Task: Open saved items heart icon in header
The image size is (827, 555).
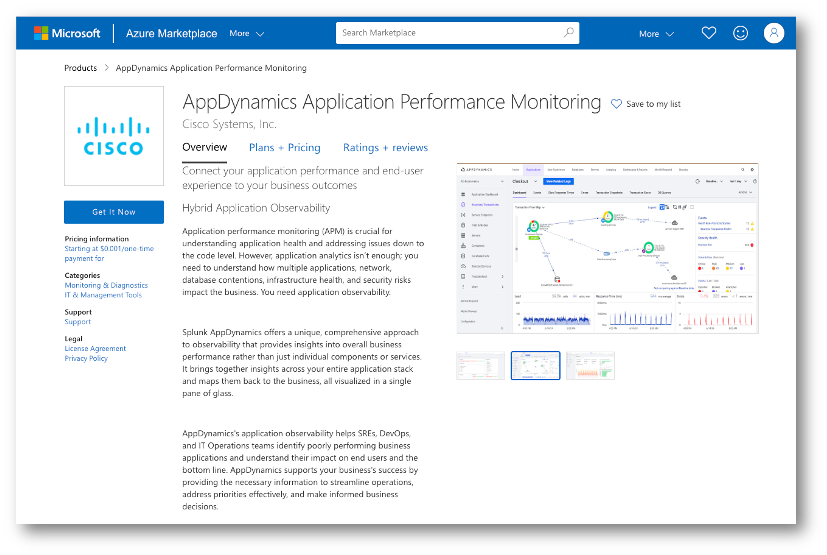Action: (708, 33)
